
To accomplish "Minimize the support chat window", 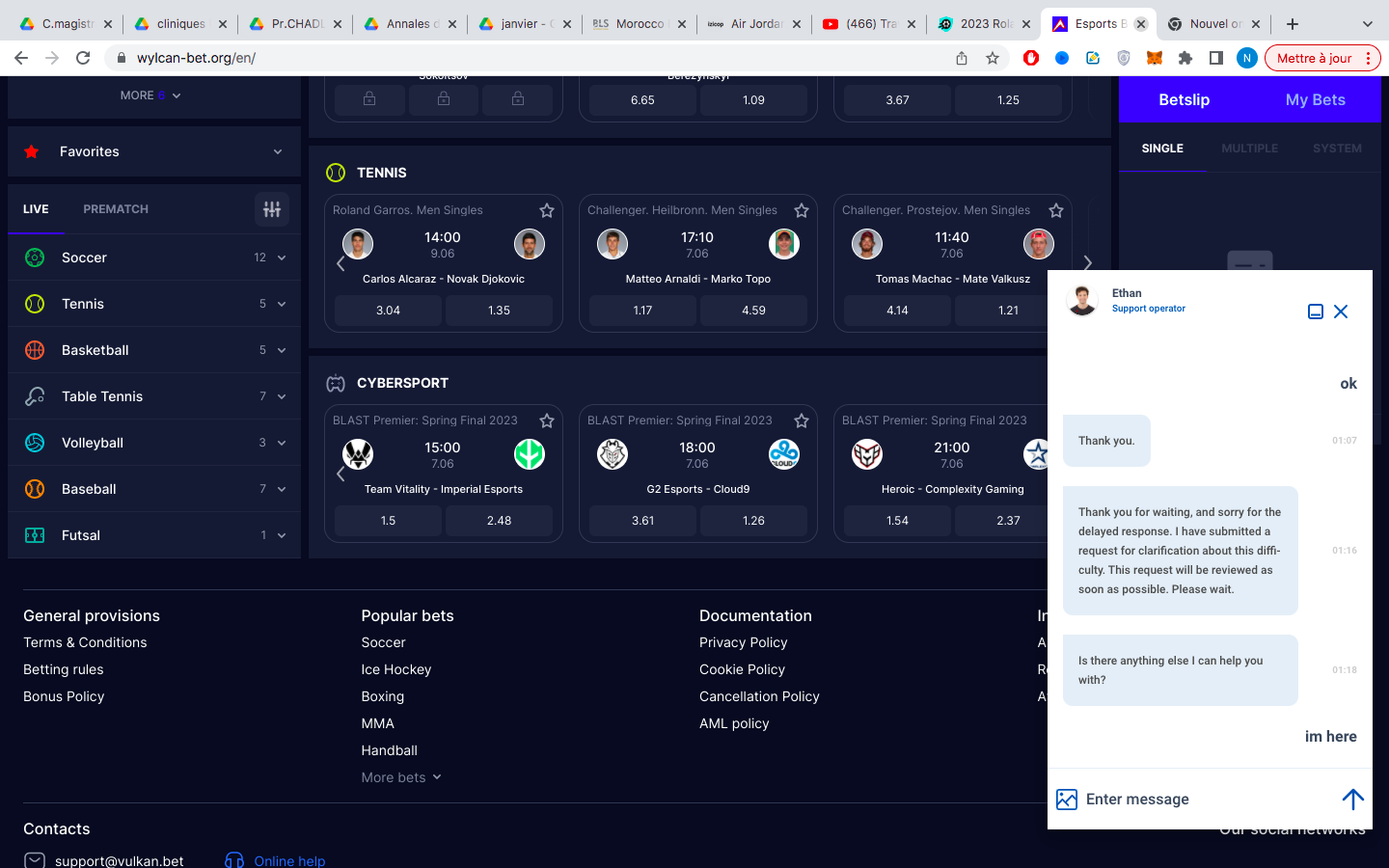I will [1315, 312].
